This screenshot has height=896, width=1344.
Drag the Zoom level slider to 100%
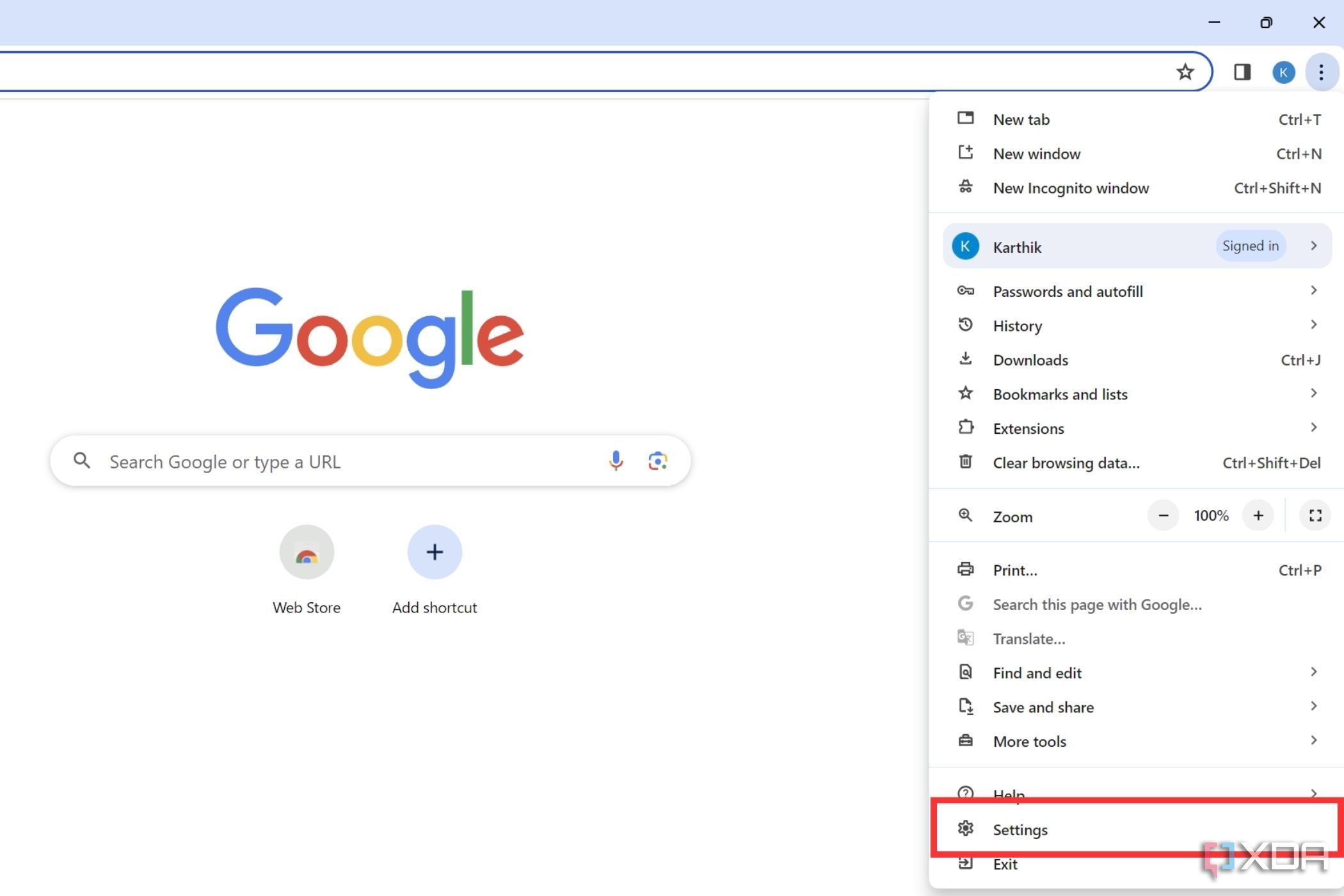(1210, 515)
